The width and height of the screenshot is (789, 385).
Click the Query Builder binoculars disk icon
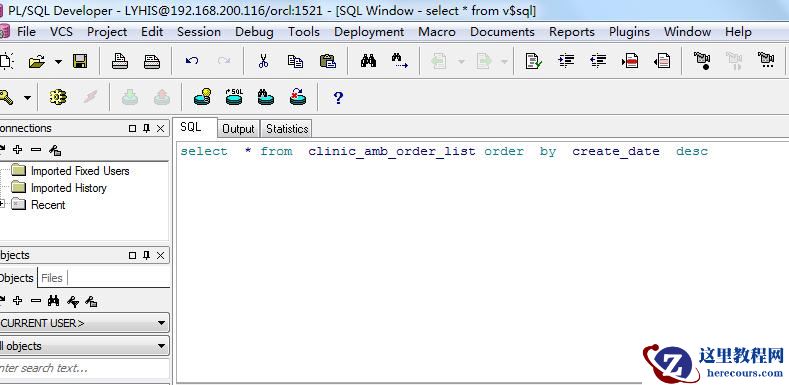click(266, 97)
